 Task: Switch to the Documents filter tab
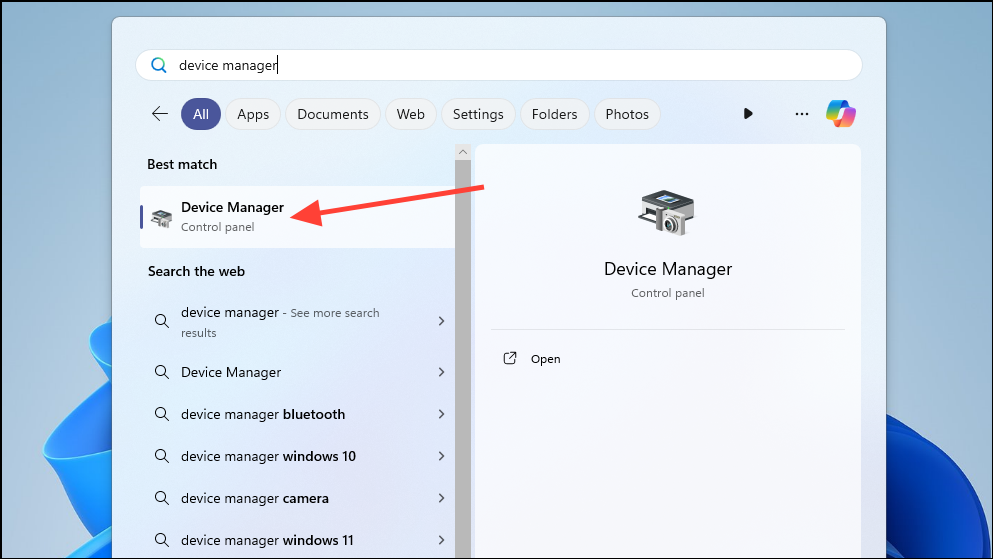332,114
